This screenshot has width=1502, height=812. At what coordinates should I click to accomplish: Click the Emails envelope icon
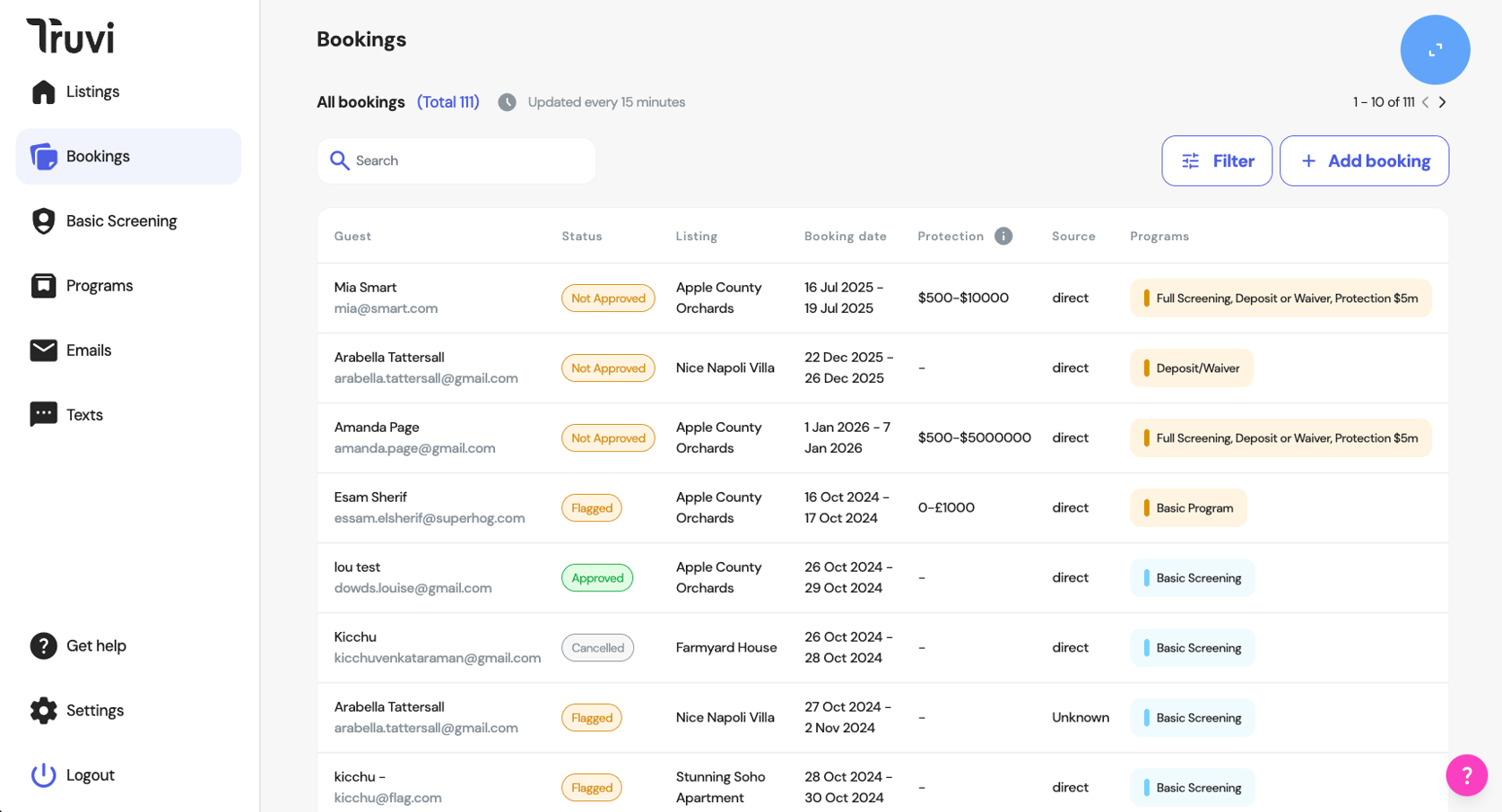click(43, 350)
